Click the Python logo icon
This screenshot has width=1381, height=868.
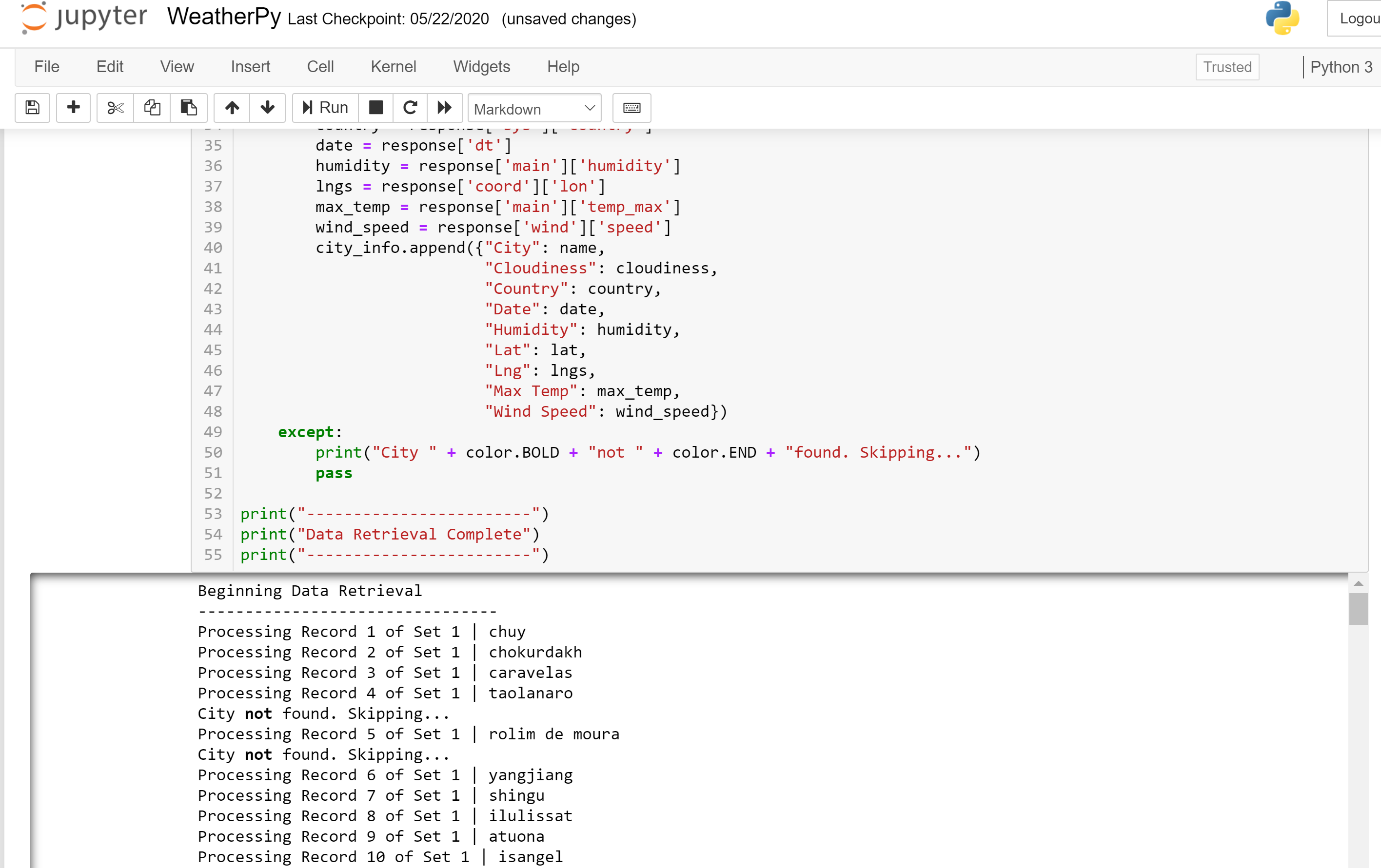(x=1282, y=19)
